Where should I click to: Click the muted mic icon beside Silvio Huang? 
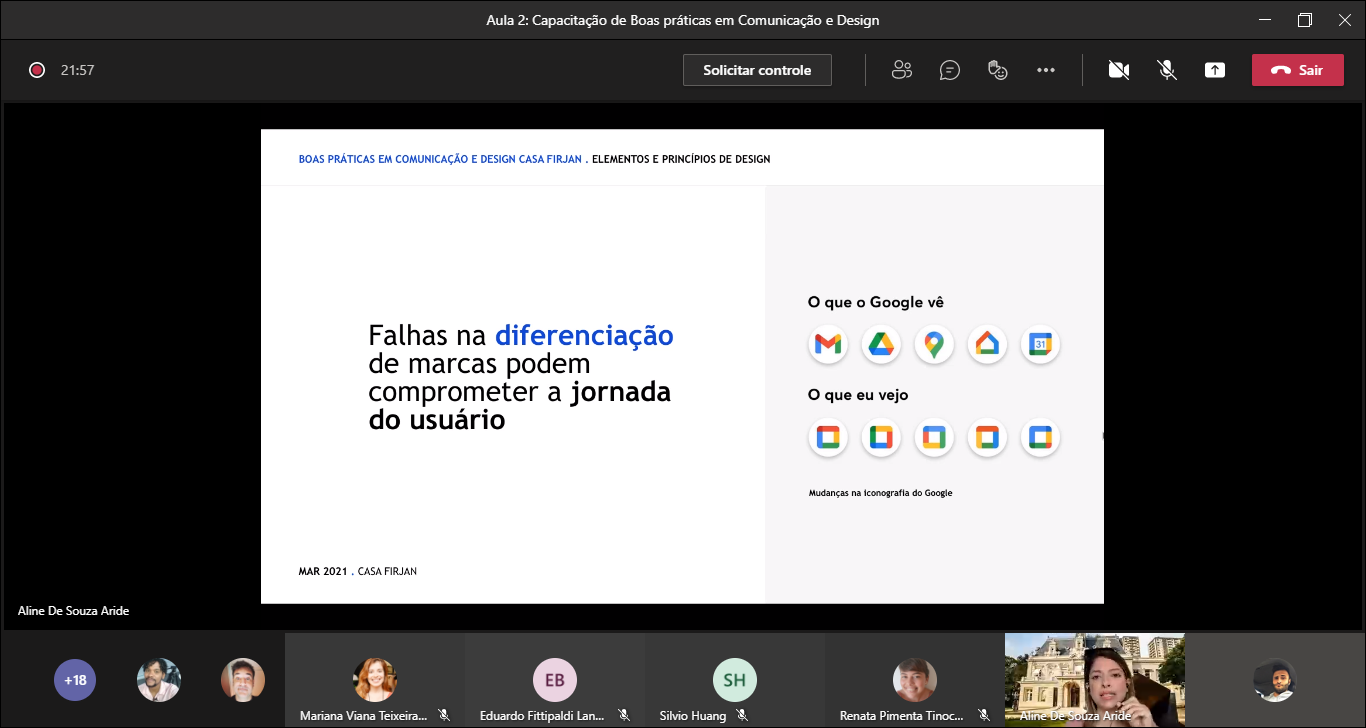[742, 716]
